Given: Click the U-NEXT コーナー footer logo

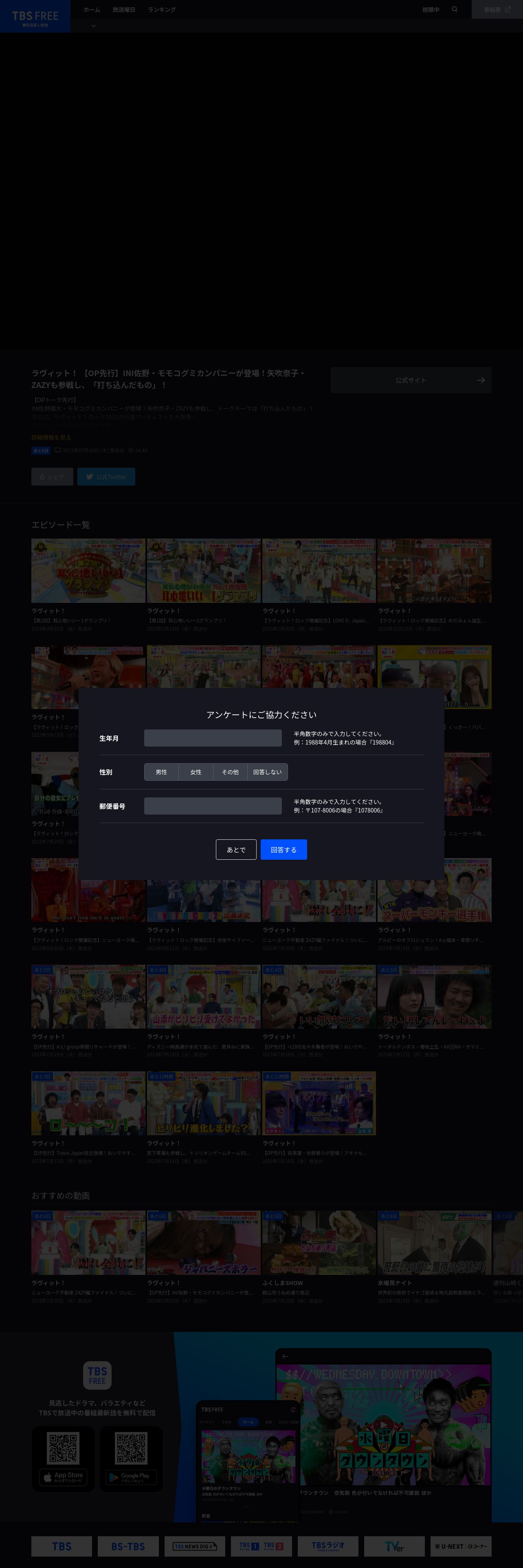Looking at the screenshot, I should (461, 1546).
